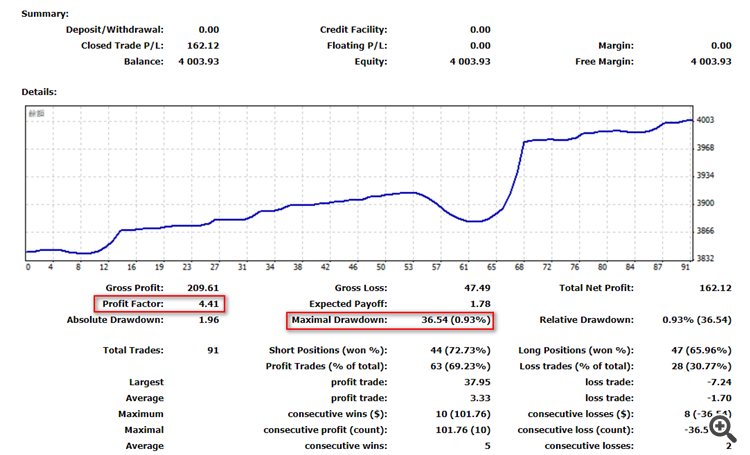Click the average loss trade value -1.70
Image resolution: width=750 pixels, height=455 pixels.
pyautogui.click(x=719, y=398)
